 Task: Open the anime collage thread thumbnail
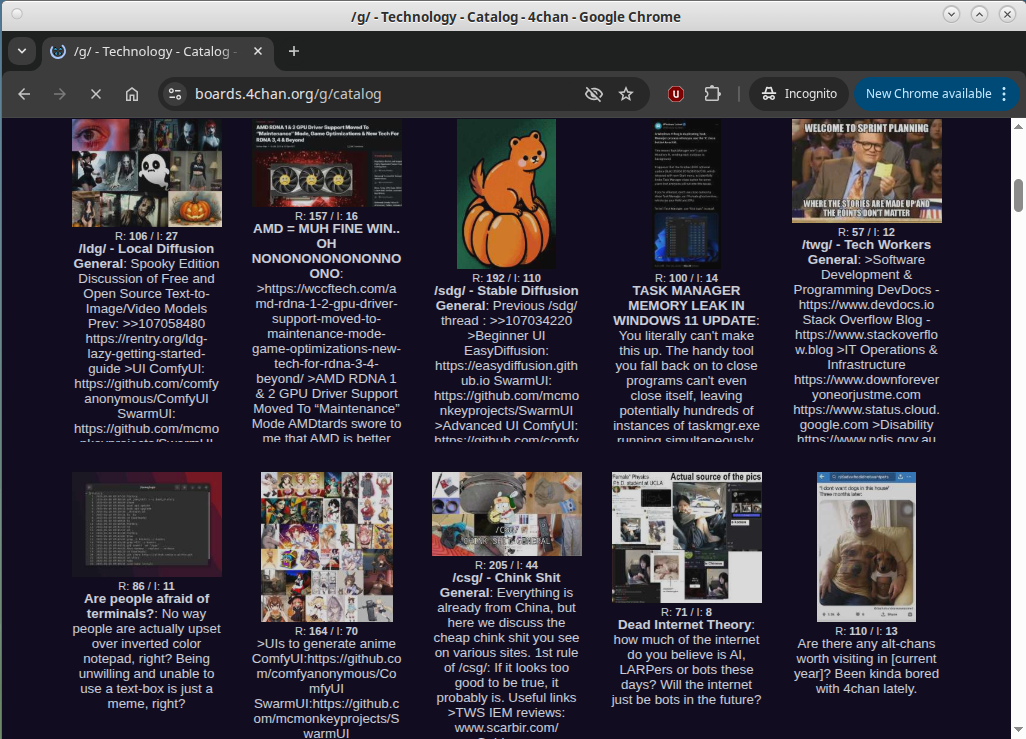point(327,547)
